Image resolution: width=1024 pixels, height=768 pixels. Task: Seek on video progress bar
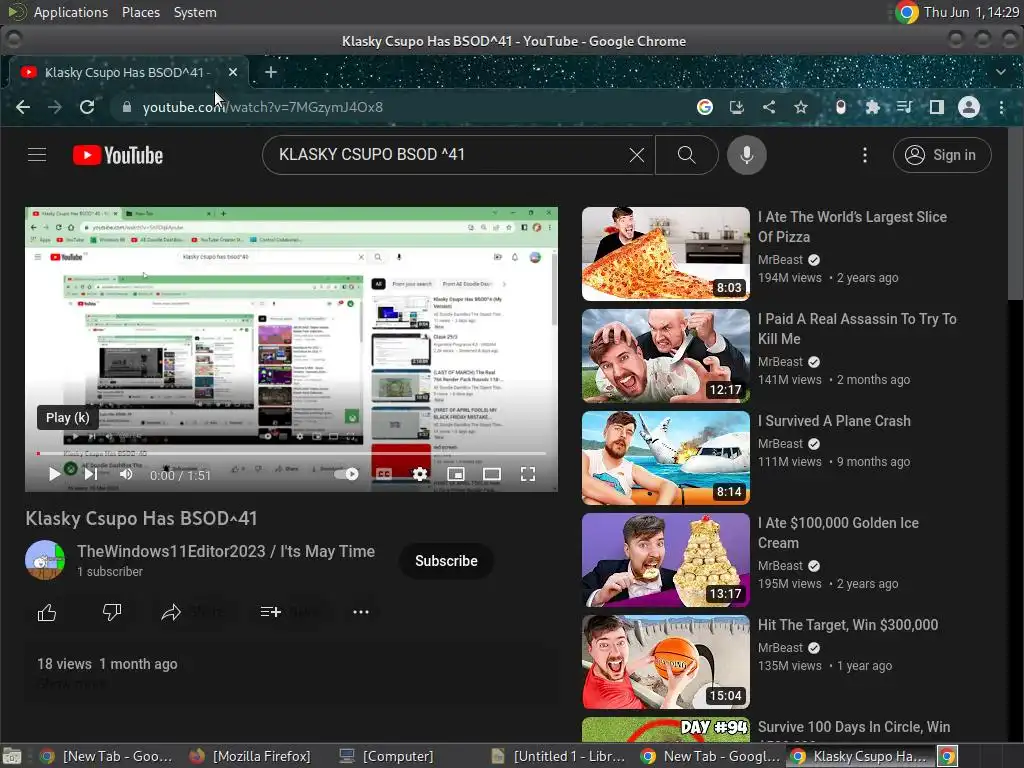click(x=291, y=453)
